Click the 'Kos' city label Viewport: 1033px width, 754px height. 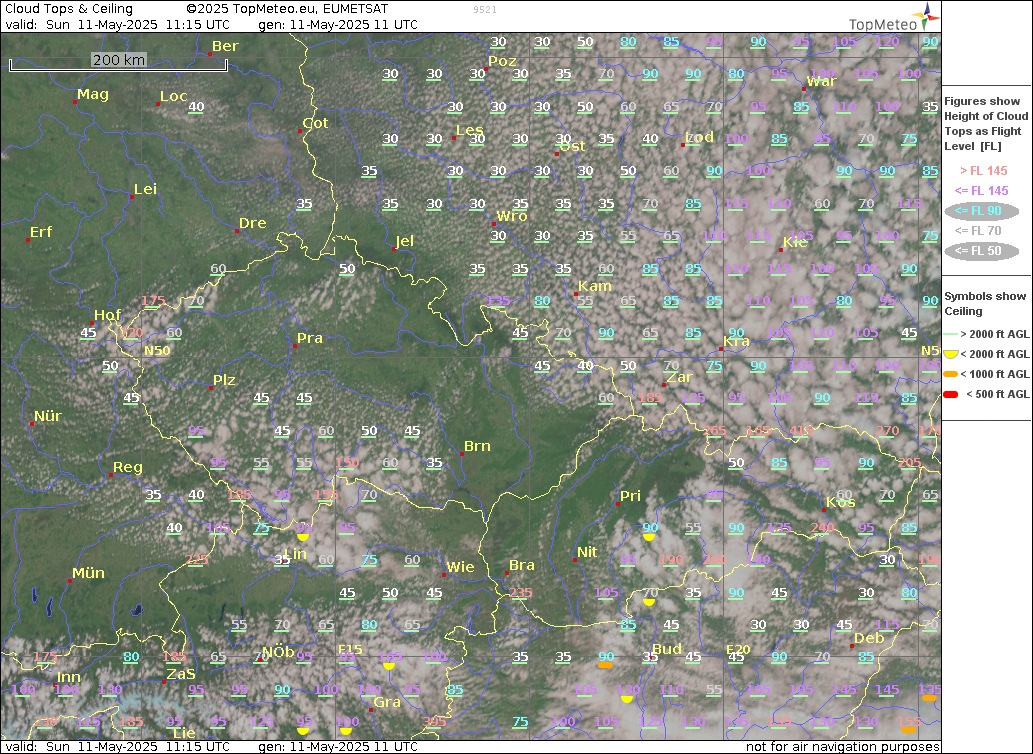tap(841, 502)
